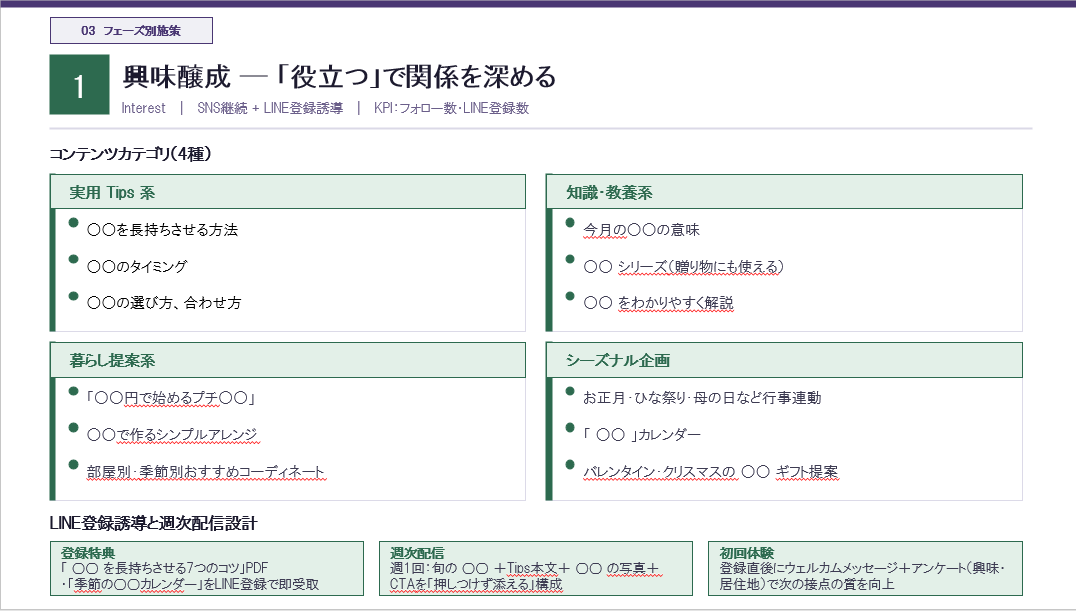The height and width of the screenshot is (611, 1076).
Task: Click the bullet beside 「○○のタイミング」
Action: 72,260
